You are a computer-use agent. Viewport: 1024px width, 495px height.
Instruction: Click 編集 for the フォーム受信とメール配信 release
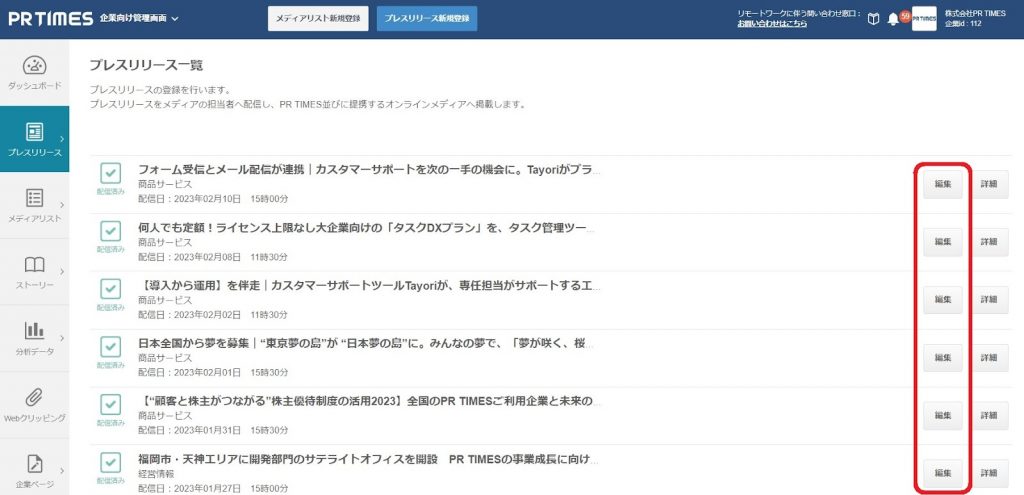pyautogui.click(x=942, y=184)
